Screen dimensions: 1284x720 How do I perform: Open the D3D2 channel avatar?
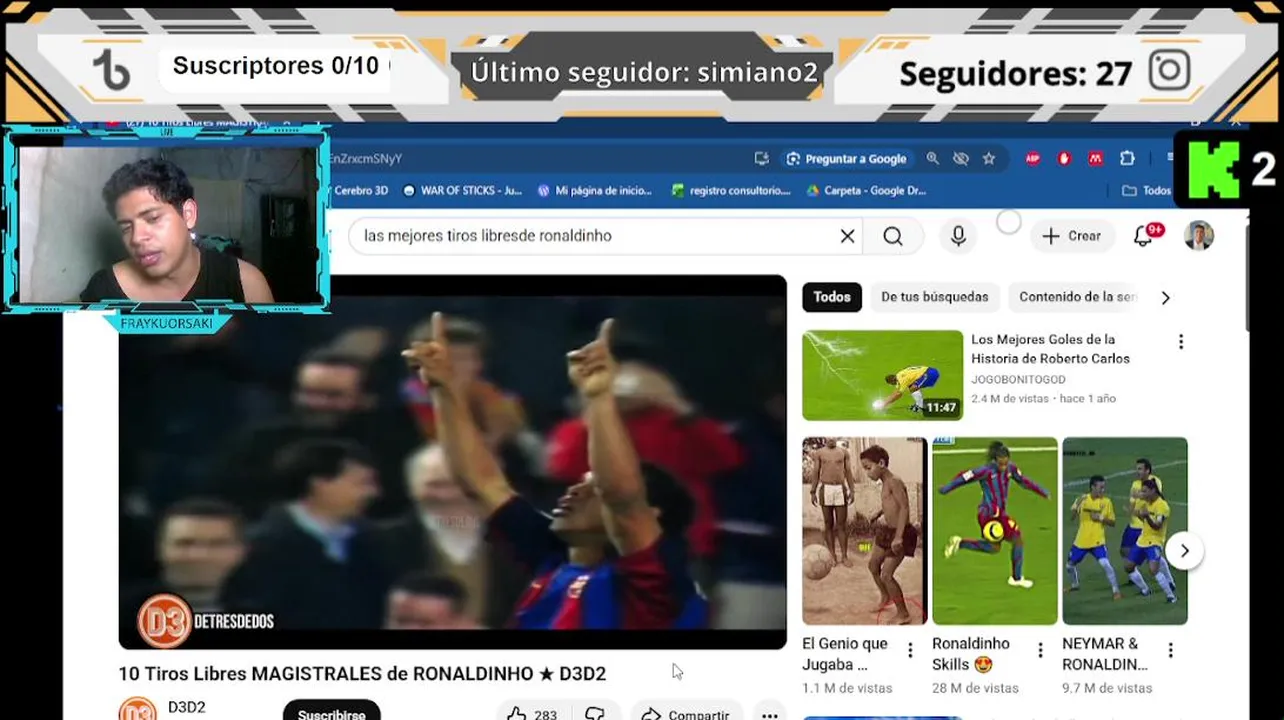[x=137, y=710]
